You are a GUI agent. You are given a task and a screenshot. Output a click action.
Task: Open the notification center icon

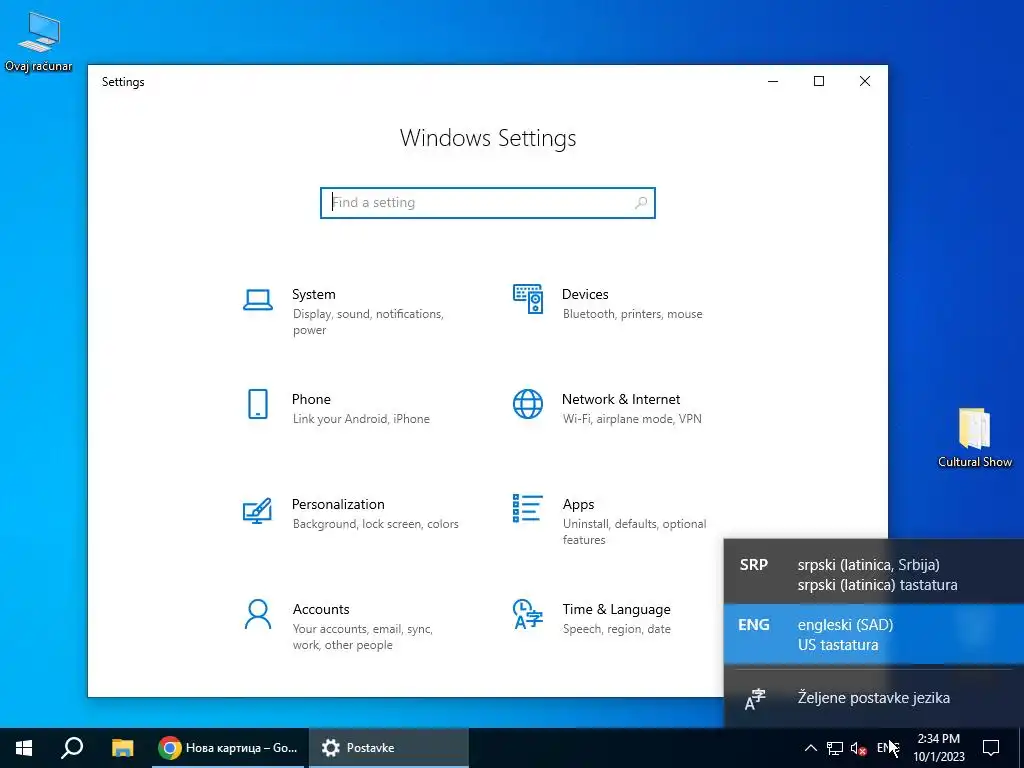pyautogui.click(x=991, y=748)
